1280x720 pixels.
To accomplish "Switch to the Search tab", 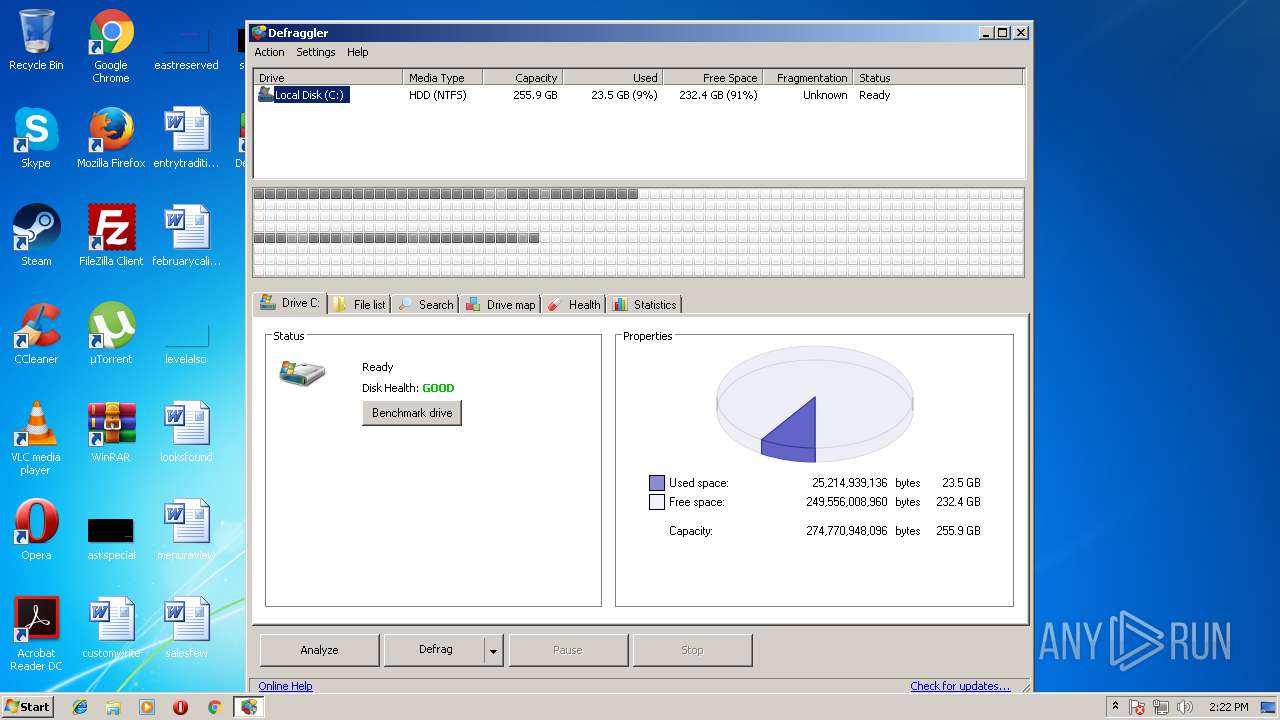I will coord(425,305).
